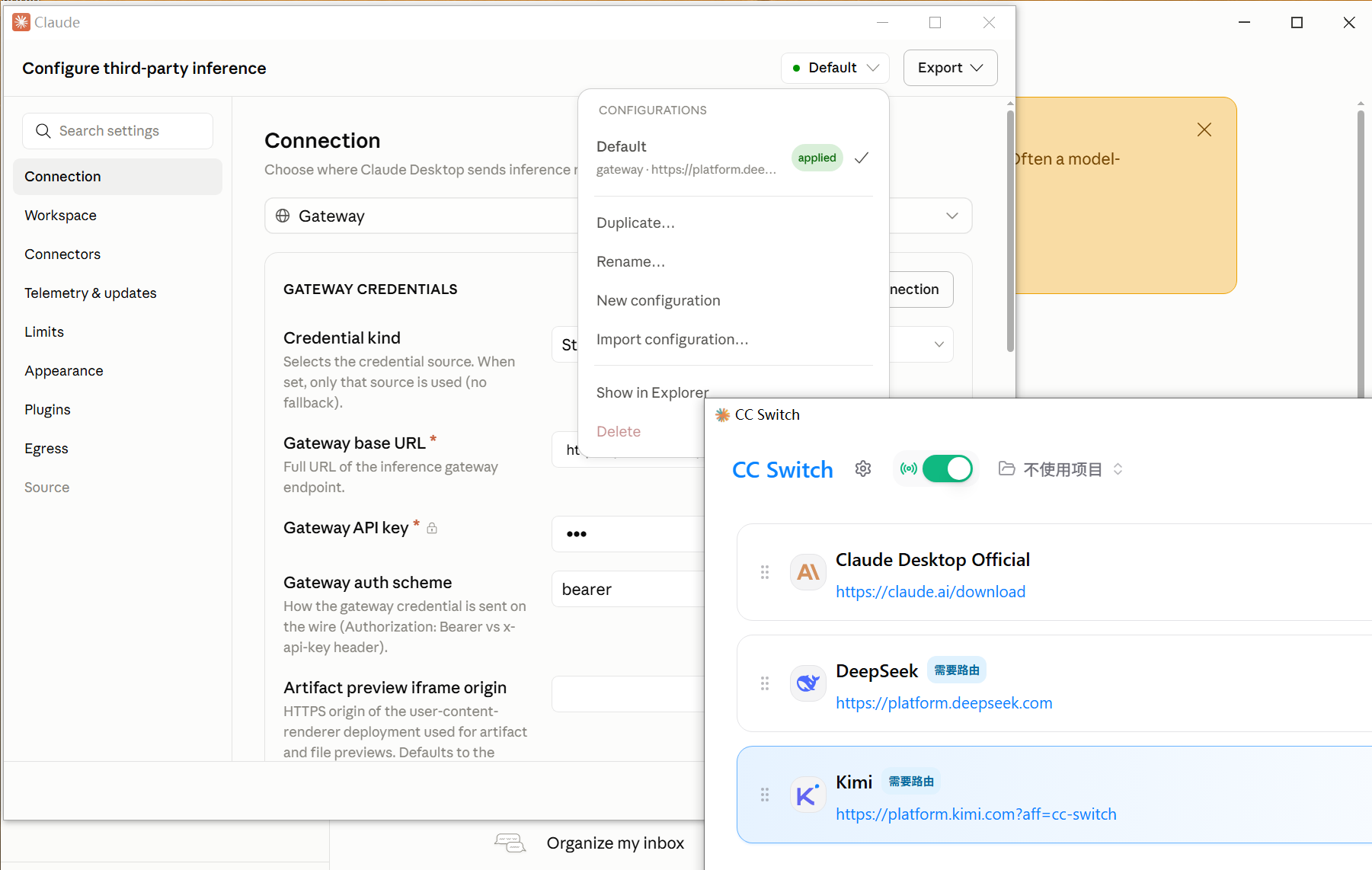This screenshot has height=870, width=1372.
Task: Click the chat bubbles icon by Organize my inbox
Action: coord(510,843)
